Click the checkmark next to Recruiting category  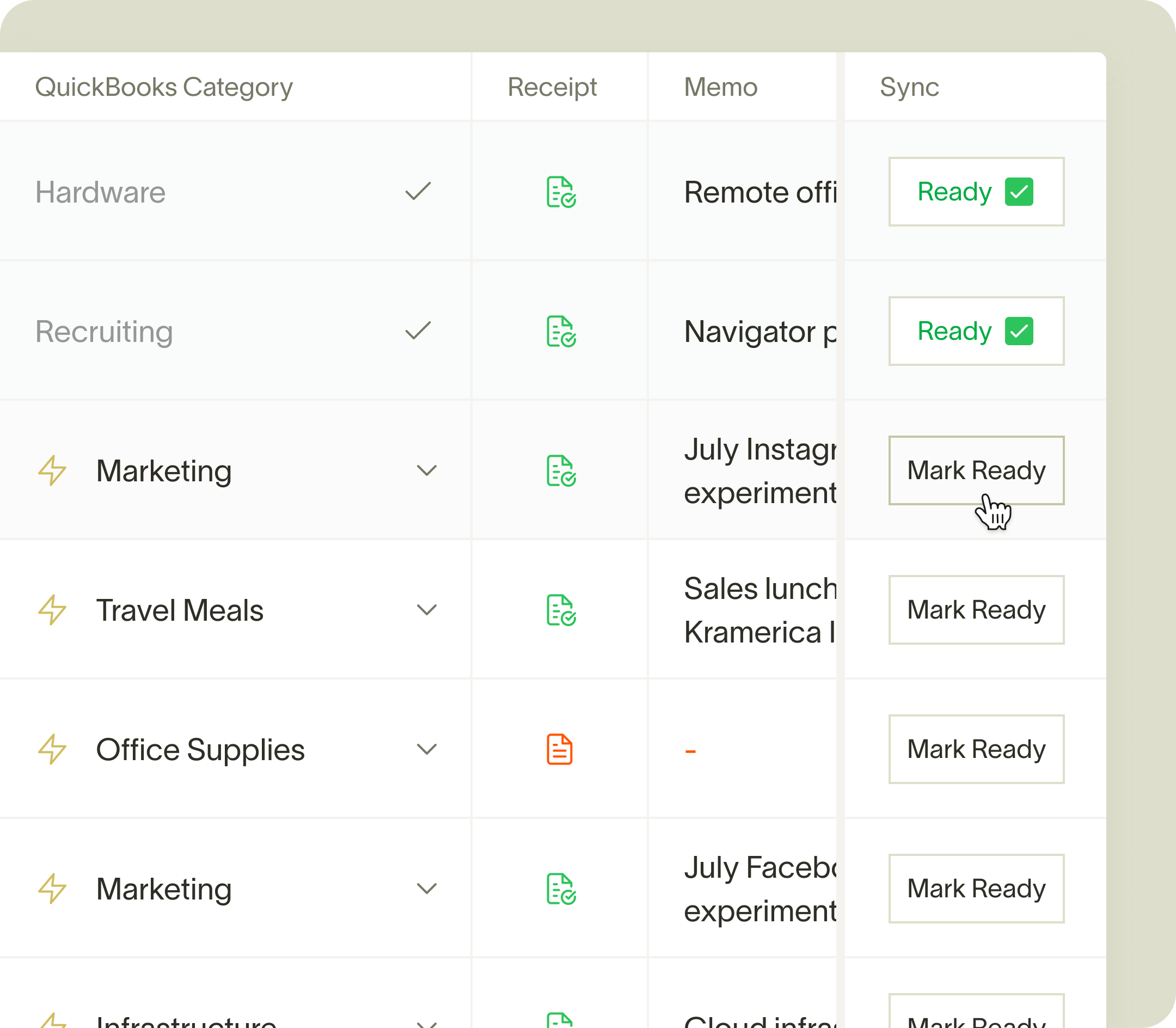coord(418,331)
